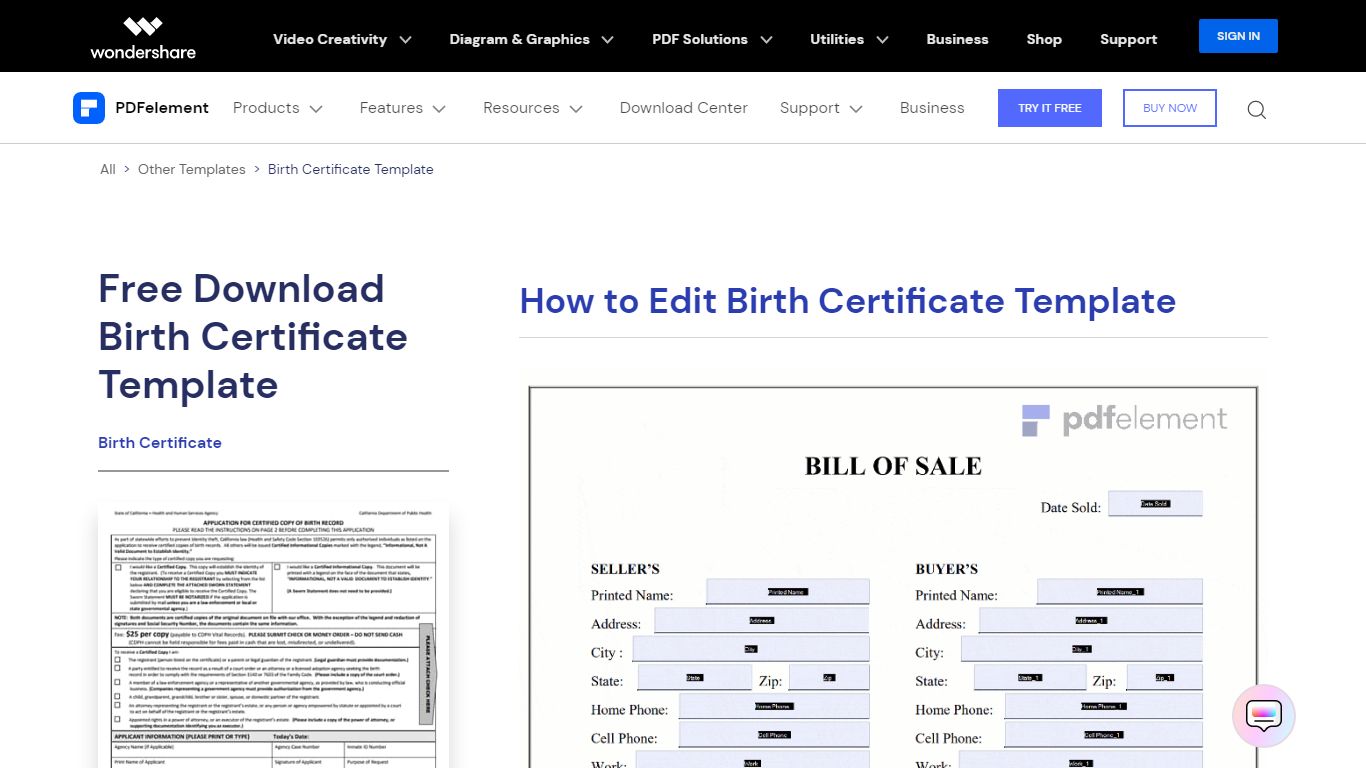Open the Wondershare logo homepage
This screenshot has height=768, width=1366.
point(143,38)
